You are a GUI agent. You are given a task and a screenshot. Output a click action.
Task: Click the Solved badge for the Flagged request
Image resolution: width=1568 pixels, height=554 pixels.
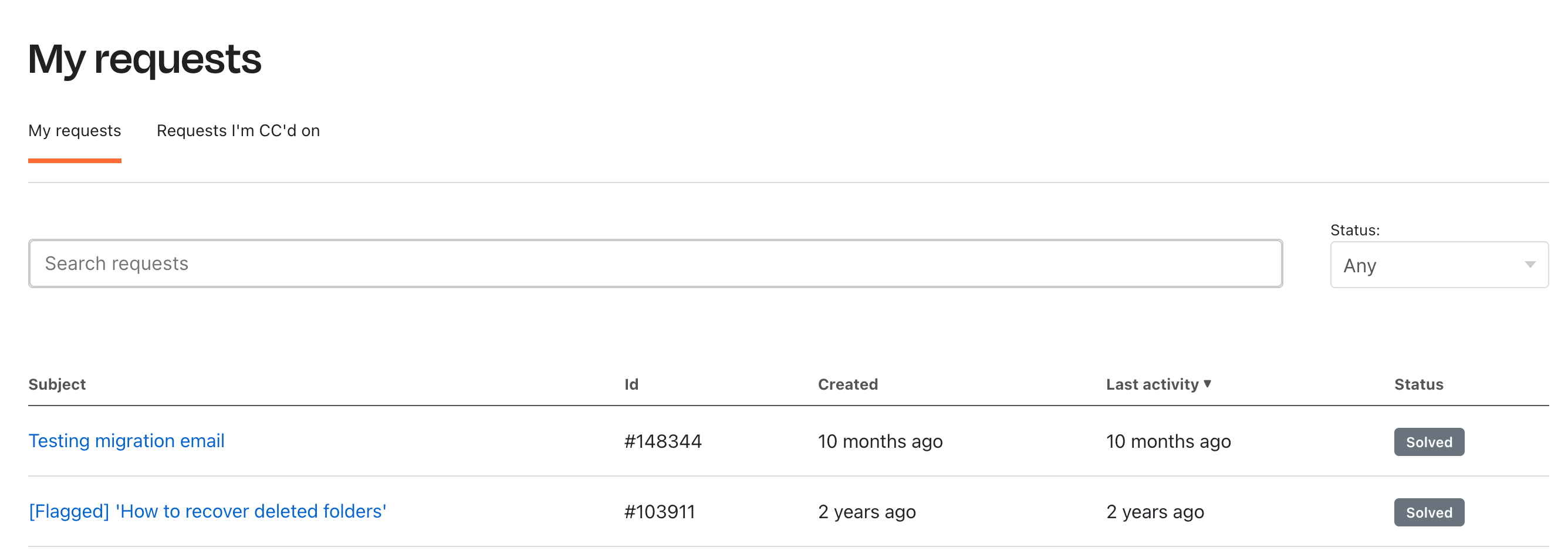[x=1428, y=512]
